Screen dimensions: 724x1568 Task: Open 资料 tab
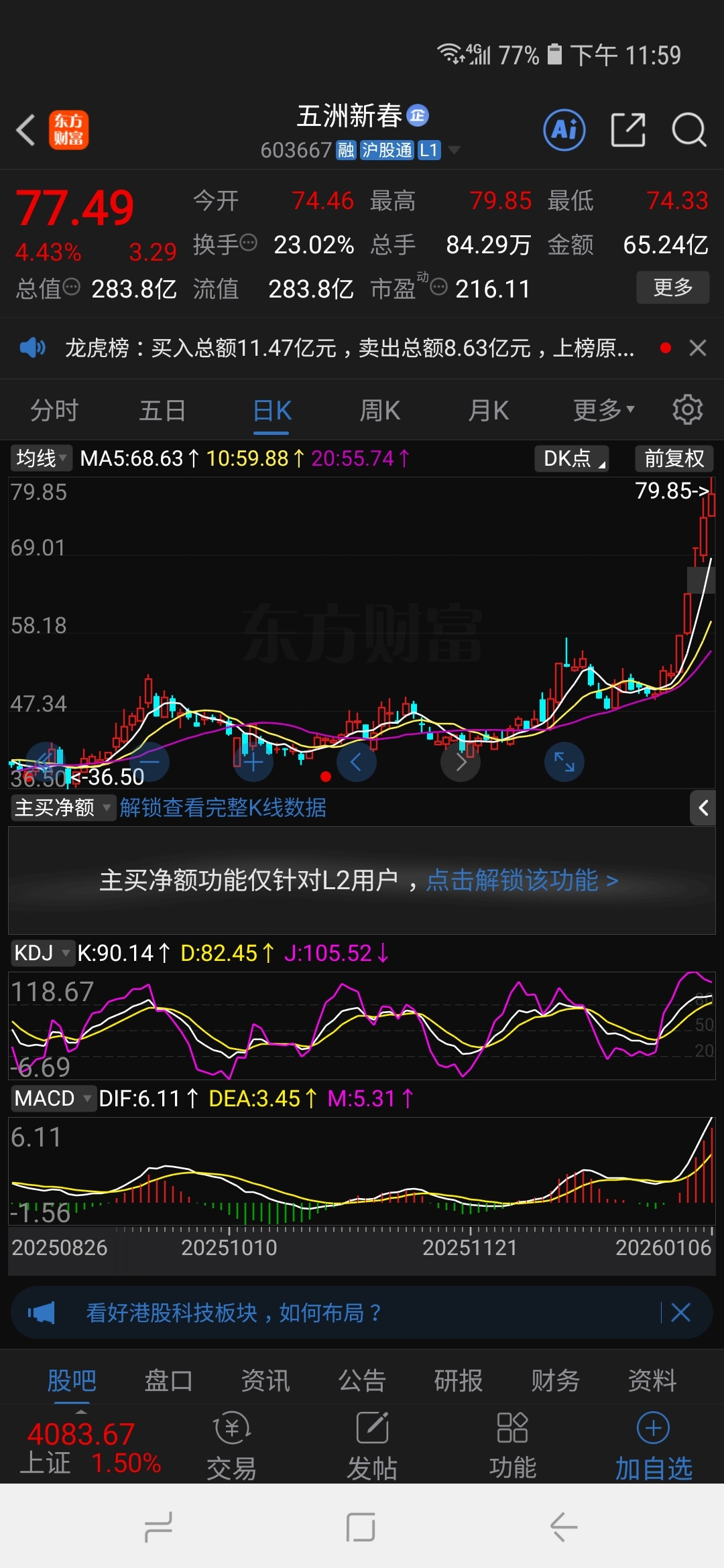tap(652, 1380)
